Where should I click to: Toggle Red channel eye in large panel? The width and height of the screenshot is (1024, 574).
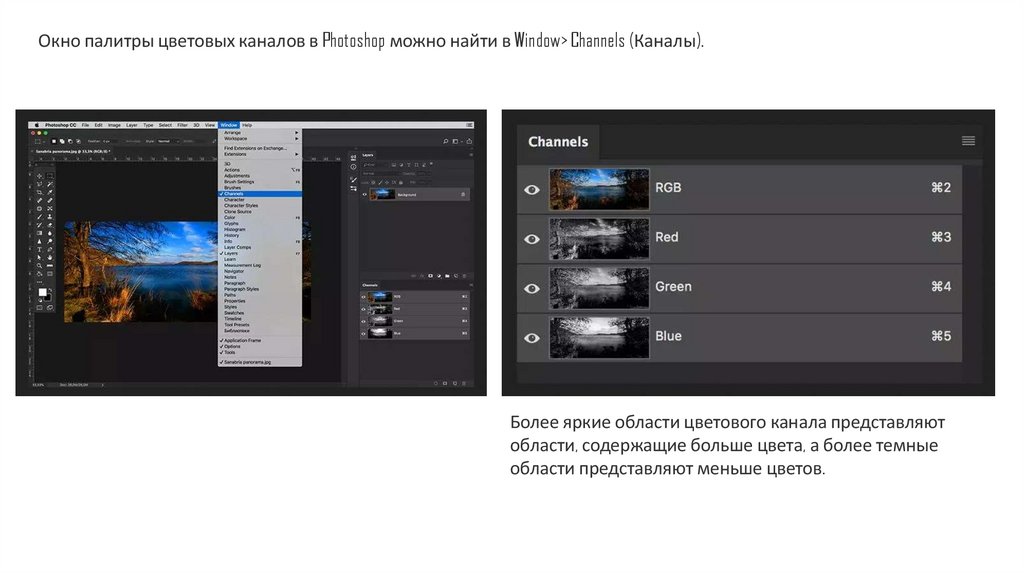532,239
